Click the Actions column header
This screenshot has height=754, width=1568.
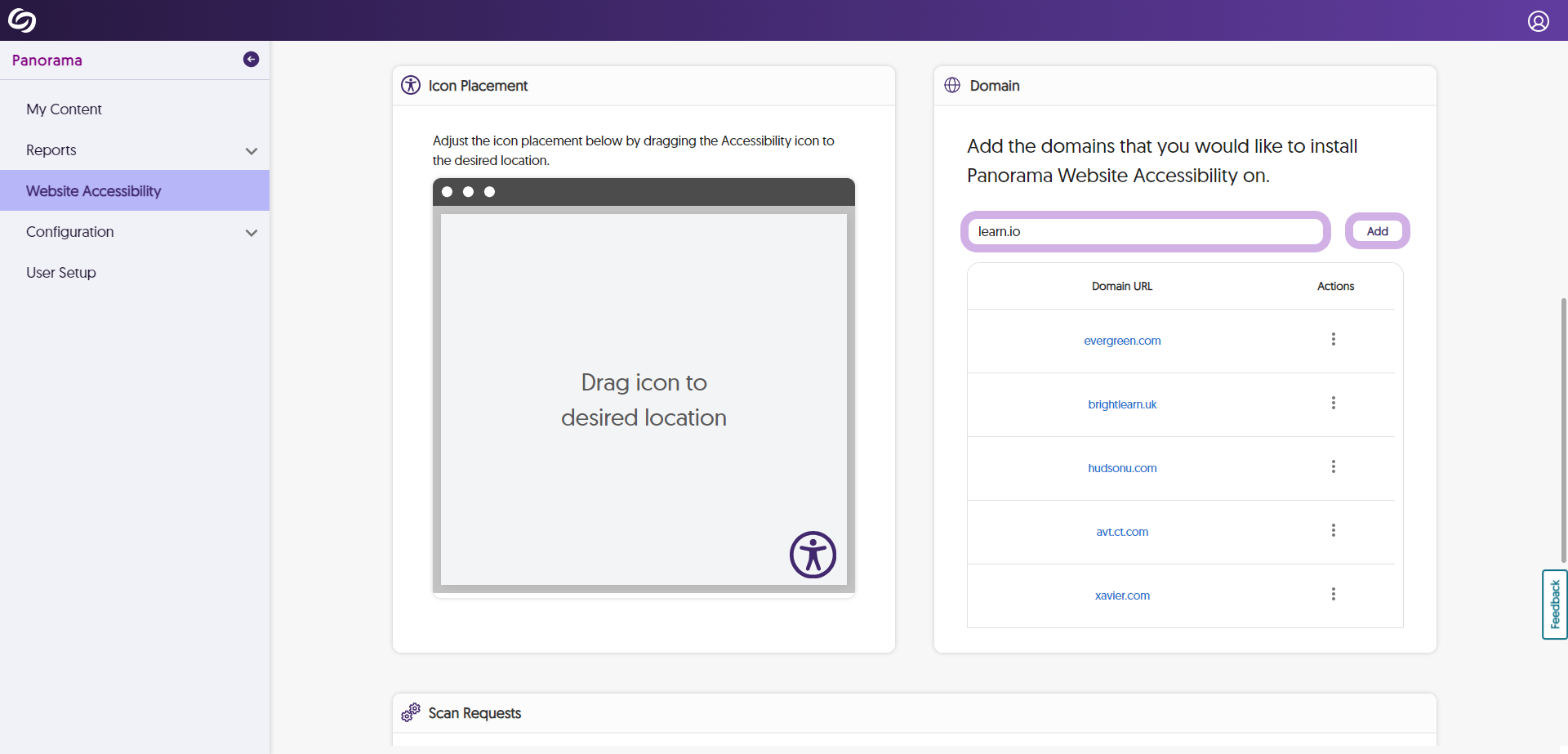(x=1335, y=286)
